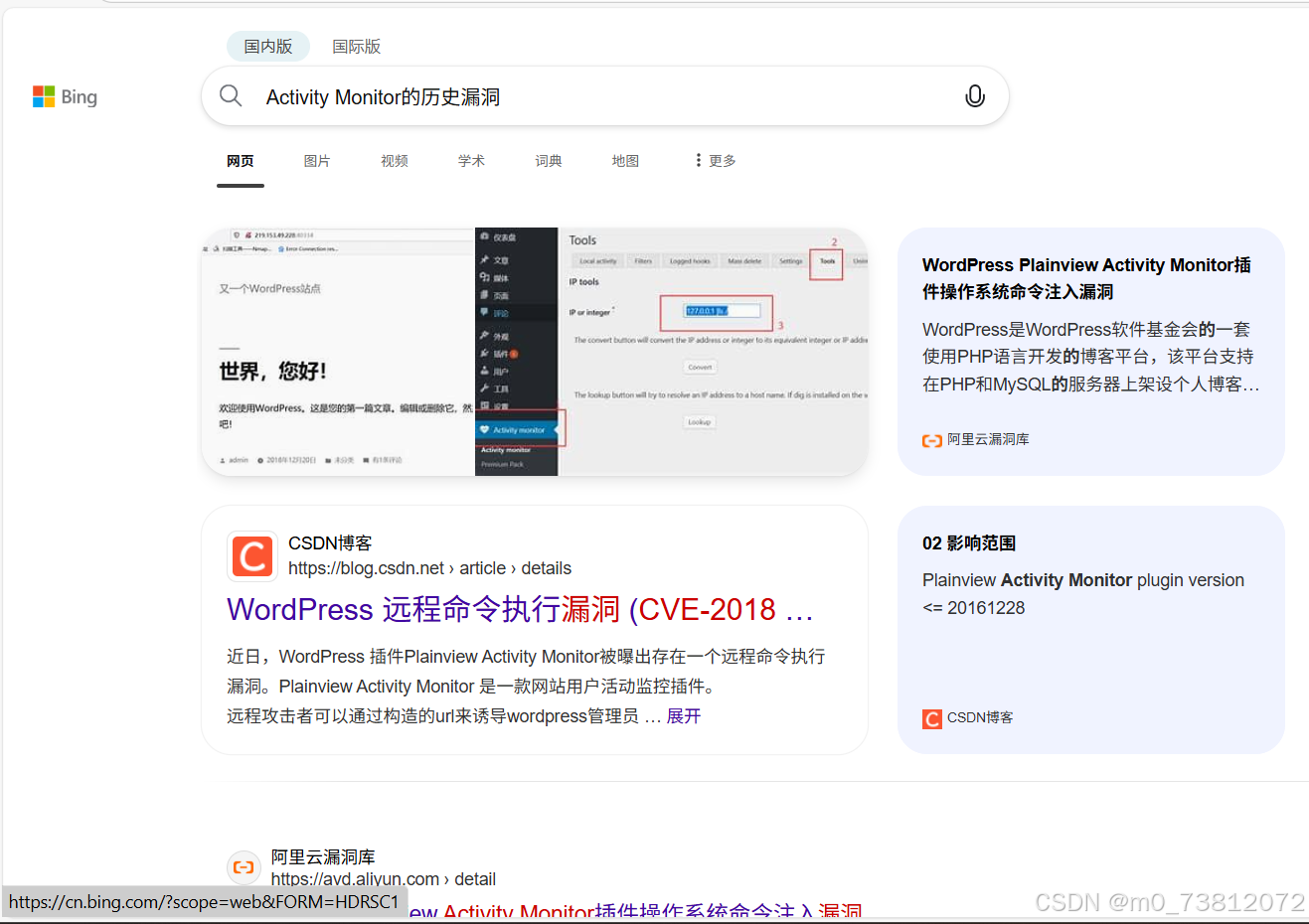Open the 02 影响范围 card
Image resolution: width=1309 pixels, height=924 pixels.
[1090, 630]
